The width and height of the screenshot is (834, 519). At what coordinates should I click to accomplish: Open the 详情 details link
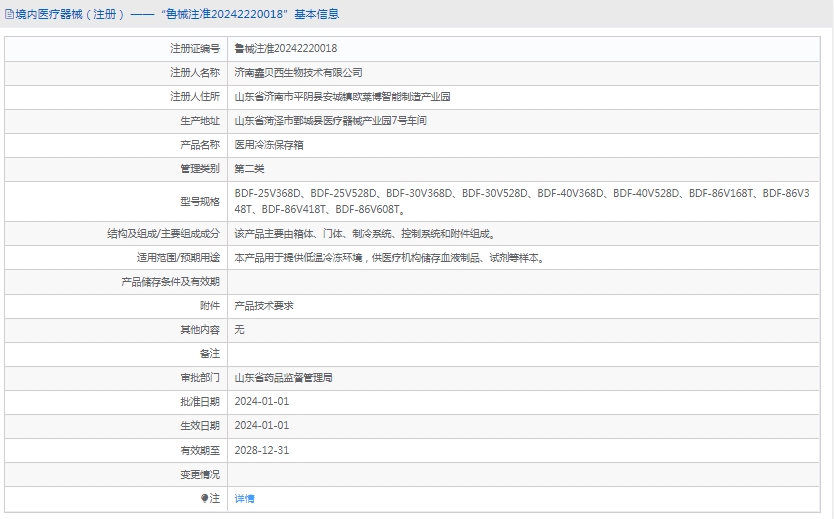(244, 498)
